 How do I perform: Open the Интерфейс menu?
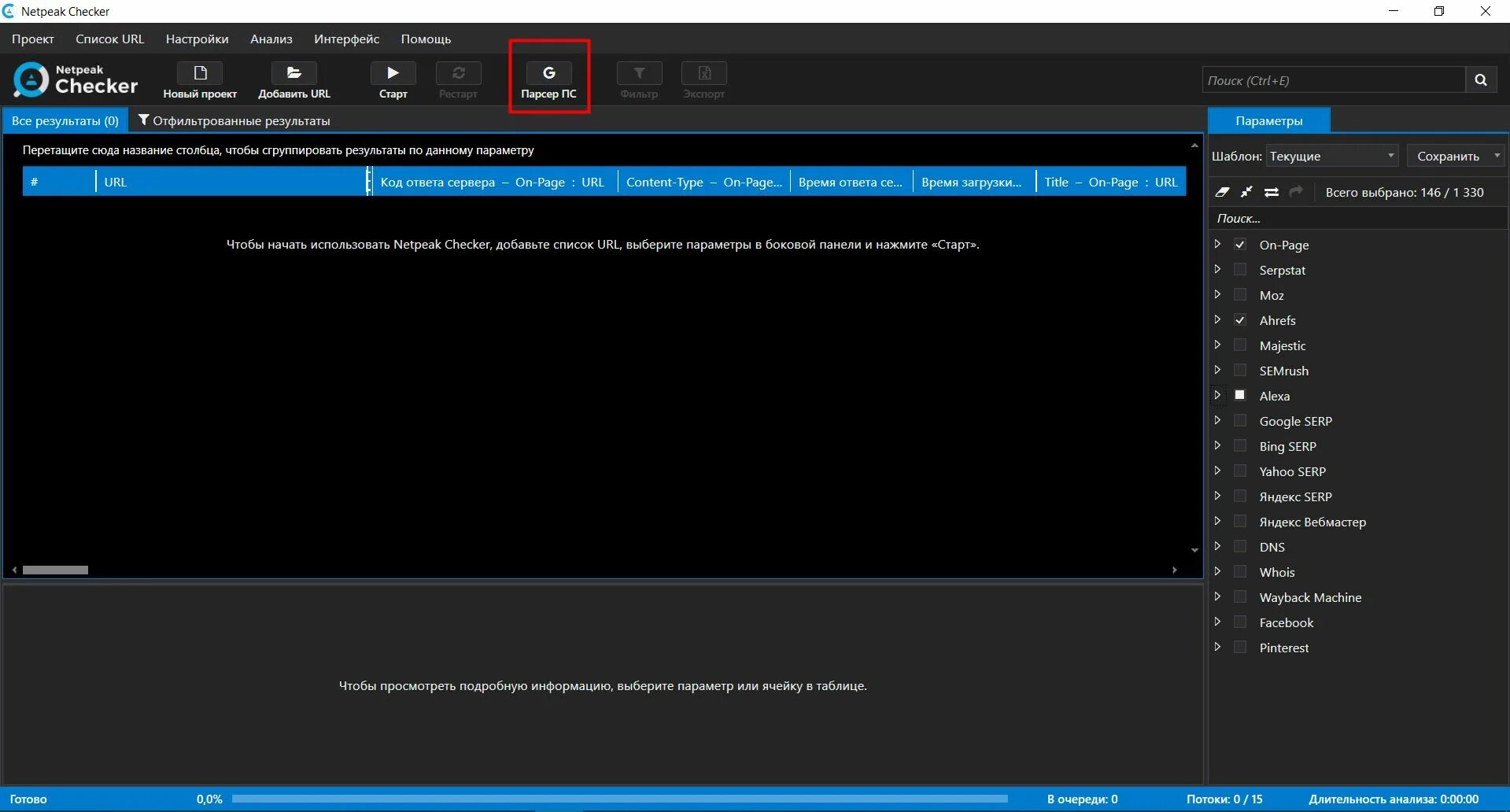coord(346,39)
